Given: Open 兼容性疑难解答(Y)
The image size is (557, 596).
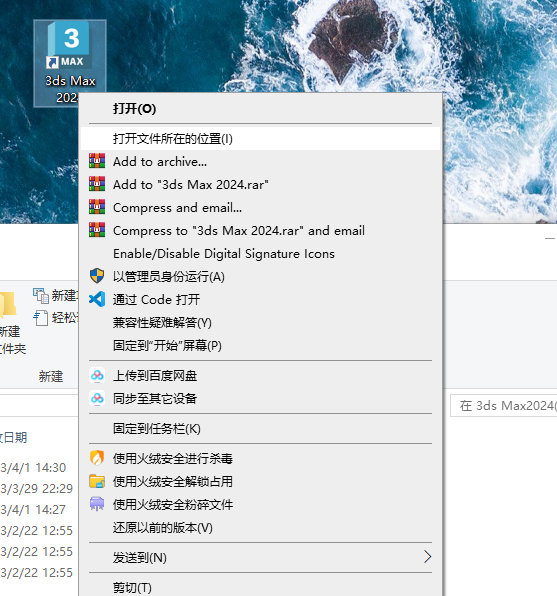Looking at the screenshot, I should (260, 322).
